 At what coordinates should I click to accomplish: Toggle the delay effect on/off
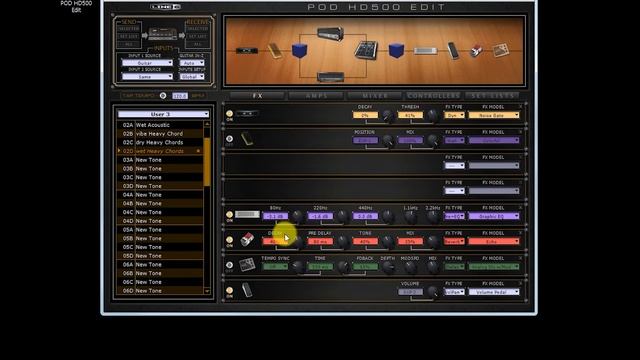point(229,265)
